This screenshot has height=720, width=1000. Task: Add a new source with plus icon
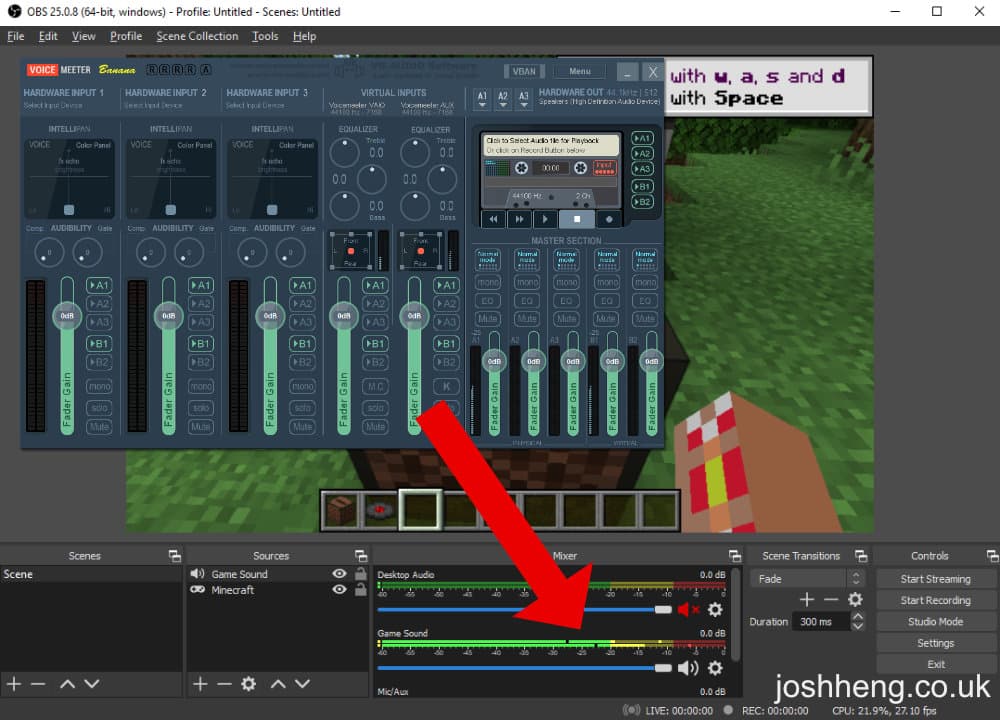coord(200,684)
